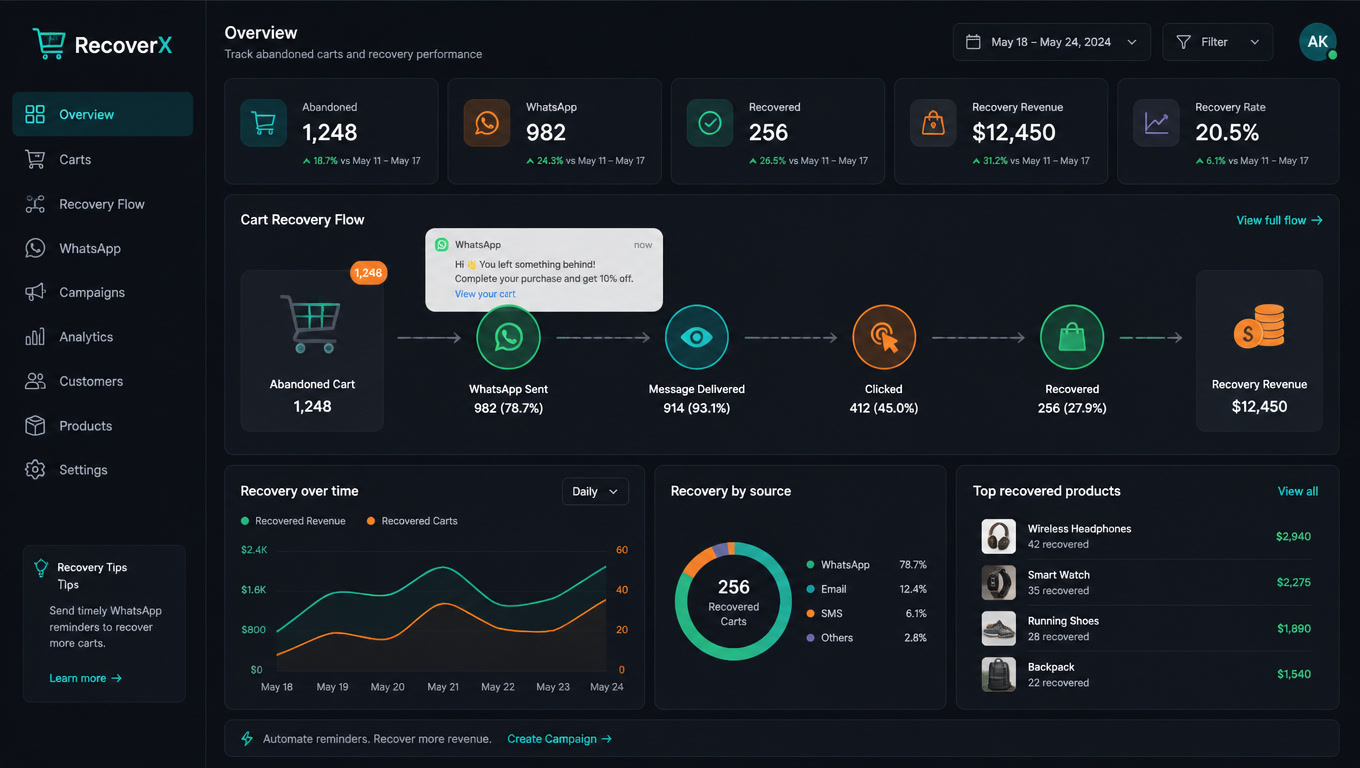Open the AK user avatar
Screen dimensions: 1360x768
[1317, 42]
